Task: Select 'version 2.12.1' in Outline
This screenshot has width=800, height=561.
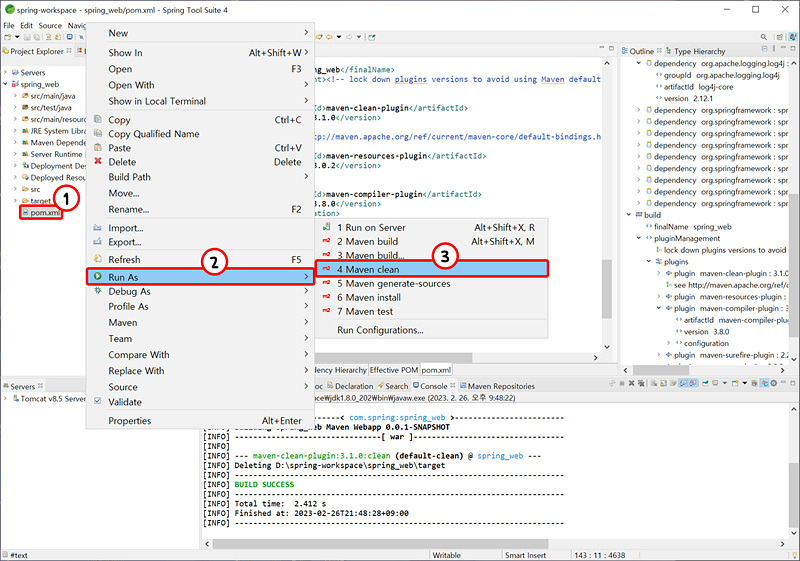Action: click(x=685, y=98)
